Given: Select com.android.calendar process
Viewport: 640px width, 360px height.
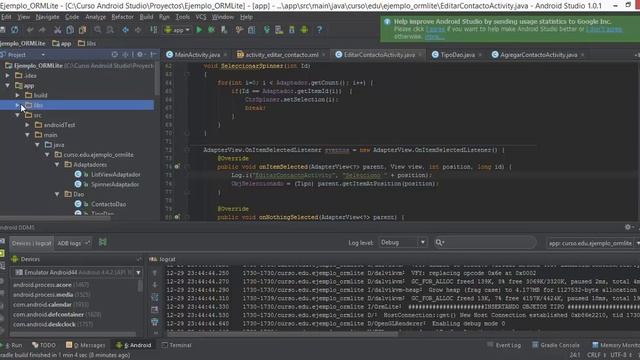Looking at the screenshot, I should (x=51, y=304).
